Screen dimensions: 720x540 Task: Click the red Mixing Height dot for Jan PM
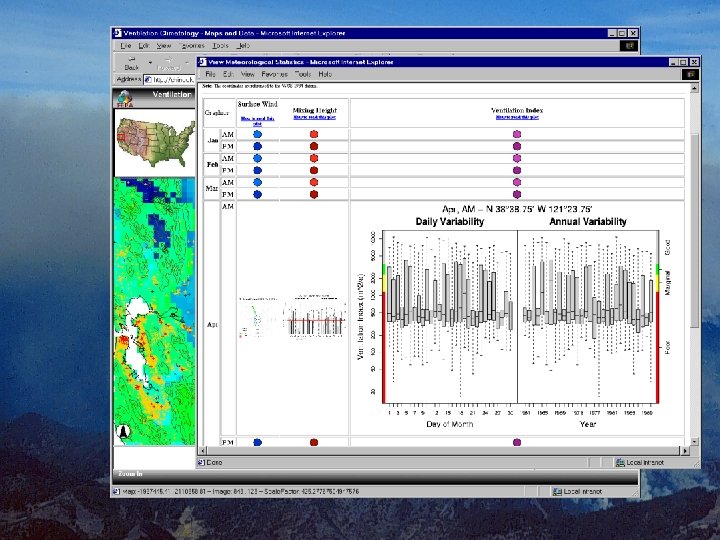click(x=314, y=146)
